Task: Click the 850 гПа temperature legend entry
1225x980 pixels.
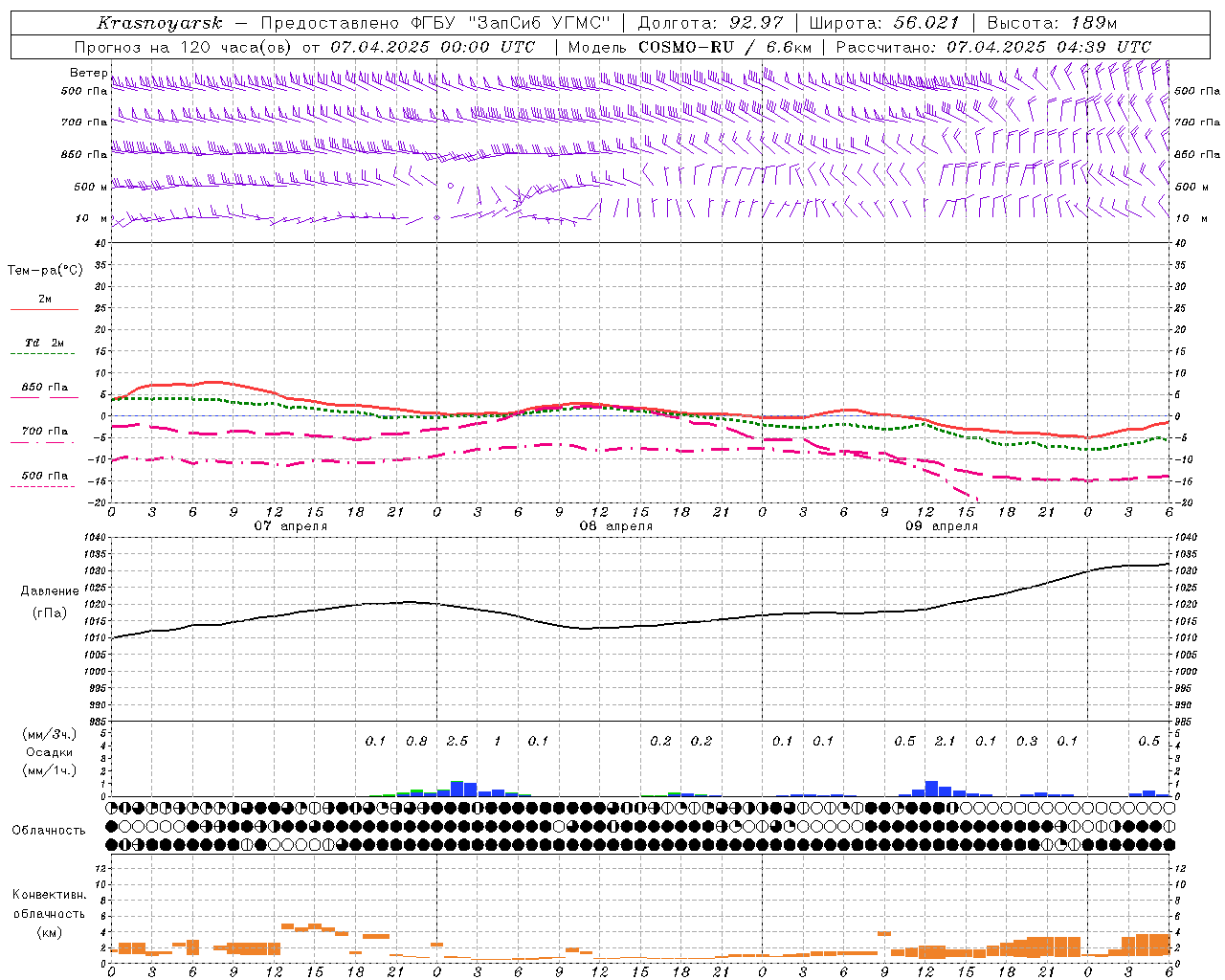Action: [x=44, y=388]
